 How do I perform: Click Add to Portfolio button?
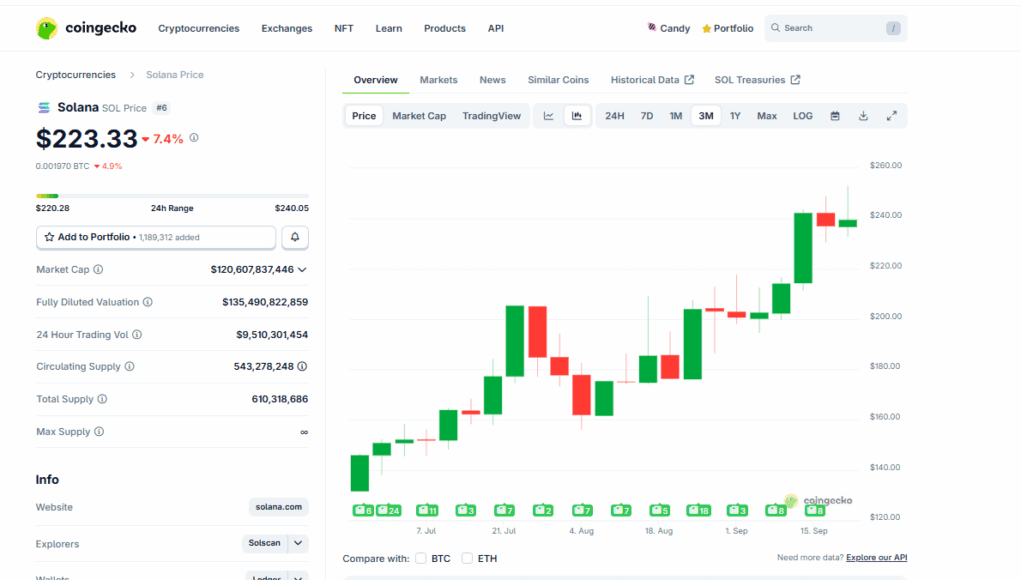156,237
